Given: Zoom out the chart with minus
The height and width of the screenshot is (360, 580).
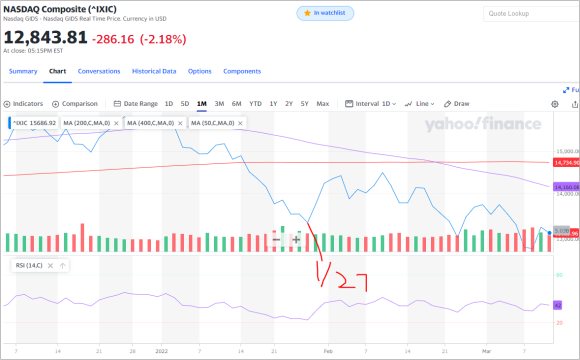Looking at the screenshot, I should coord(276,240).
